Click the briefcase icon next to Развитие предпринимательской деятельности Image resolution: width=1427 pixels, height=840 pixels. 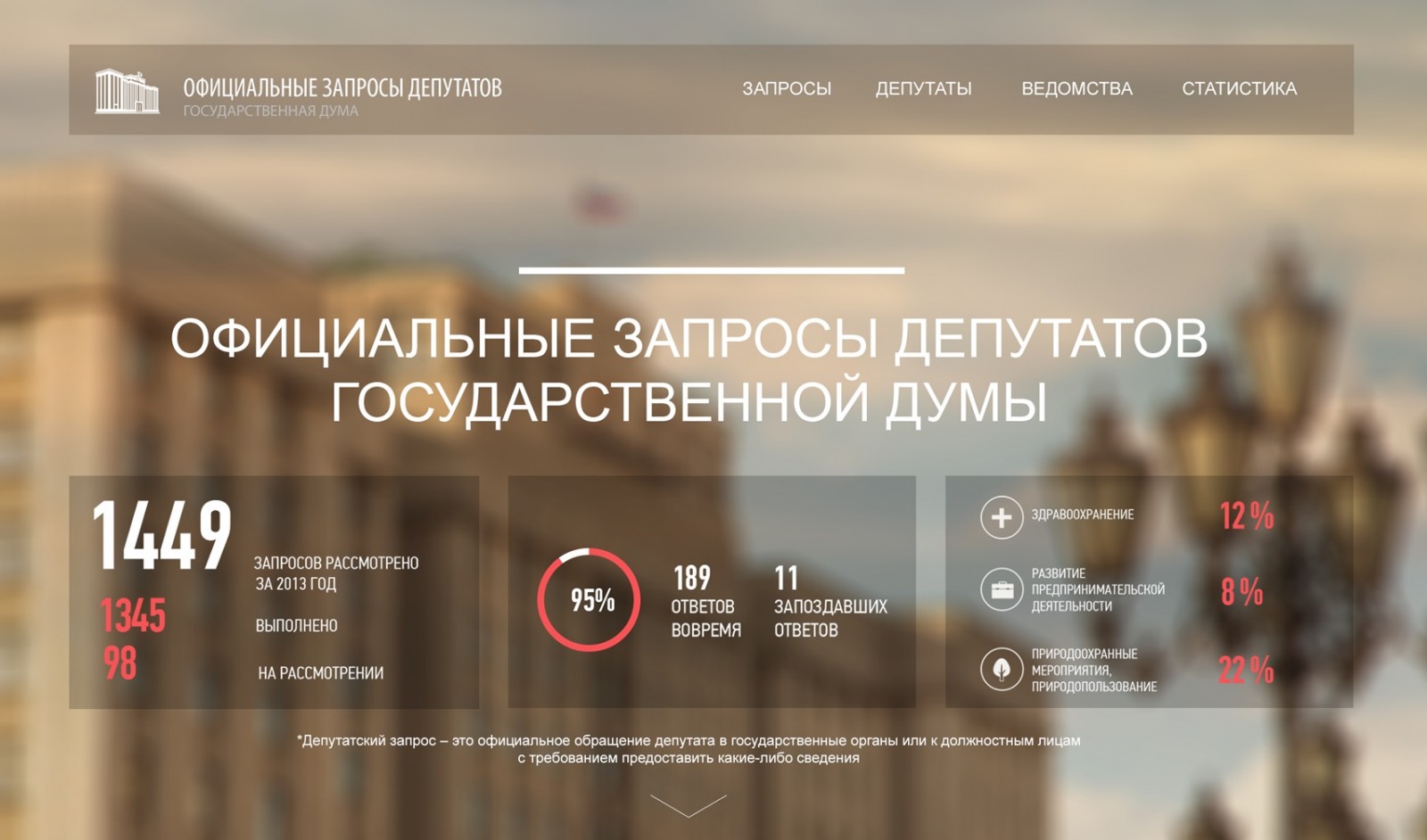[x=1002, y=589]
